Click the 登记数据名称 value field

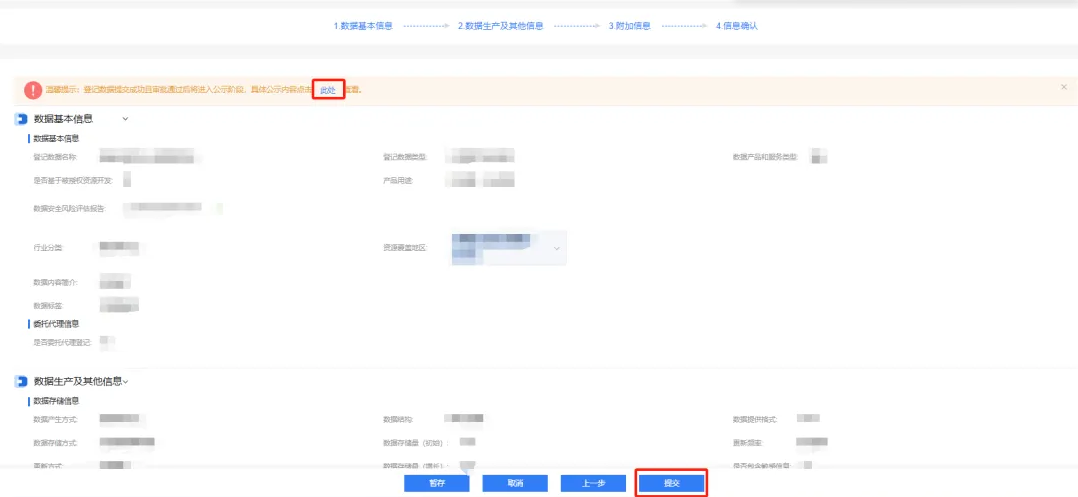click(x=150, y=157)
